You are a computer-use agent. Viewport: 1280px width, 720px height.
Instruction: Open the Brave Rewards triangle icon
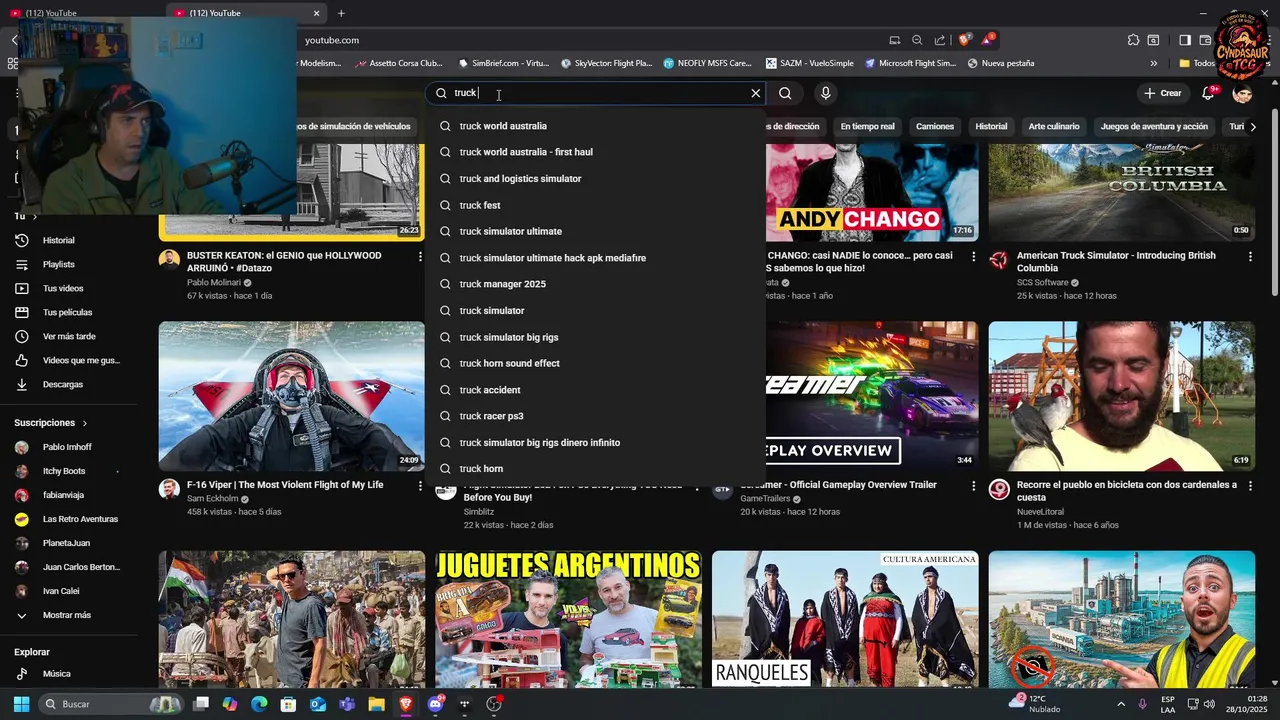[988, 40]
